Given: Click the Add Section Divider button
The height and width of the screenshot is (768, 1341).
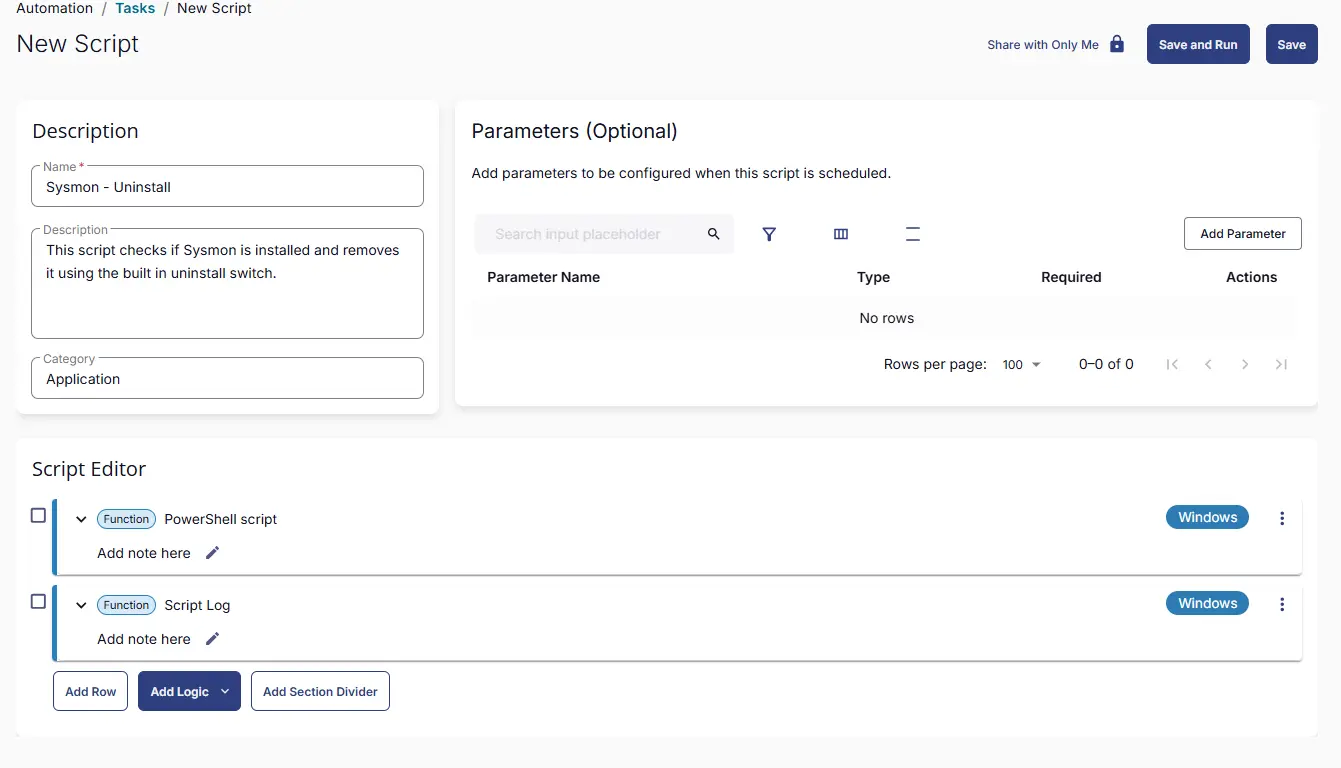Looking at the screenshot, I should point(320,691).
